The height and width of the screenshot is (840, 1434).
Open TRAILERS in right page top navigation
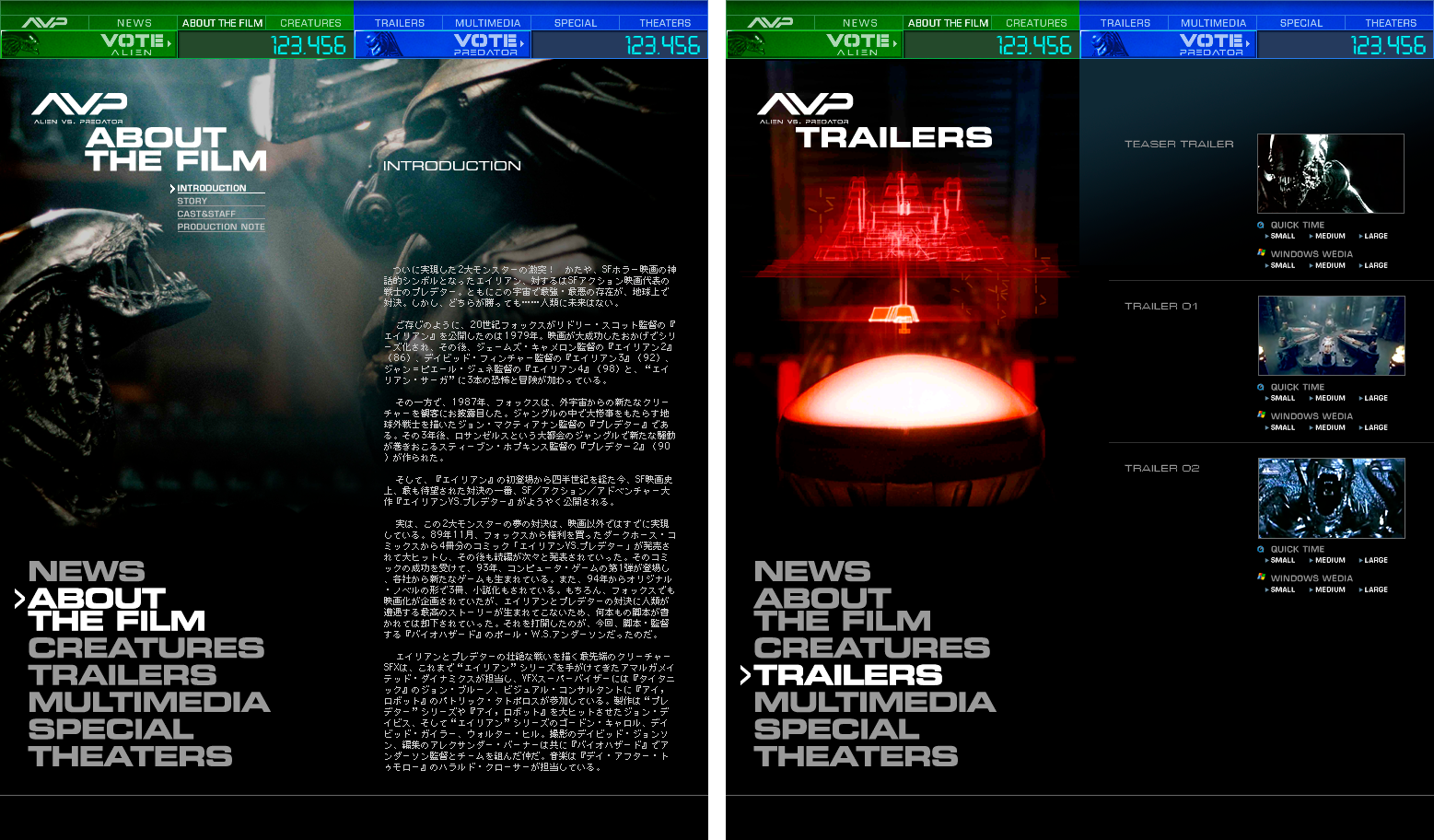pos(1125,23)
